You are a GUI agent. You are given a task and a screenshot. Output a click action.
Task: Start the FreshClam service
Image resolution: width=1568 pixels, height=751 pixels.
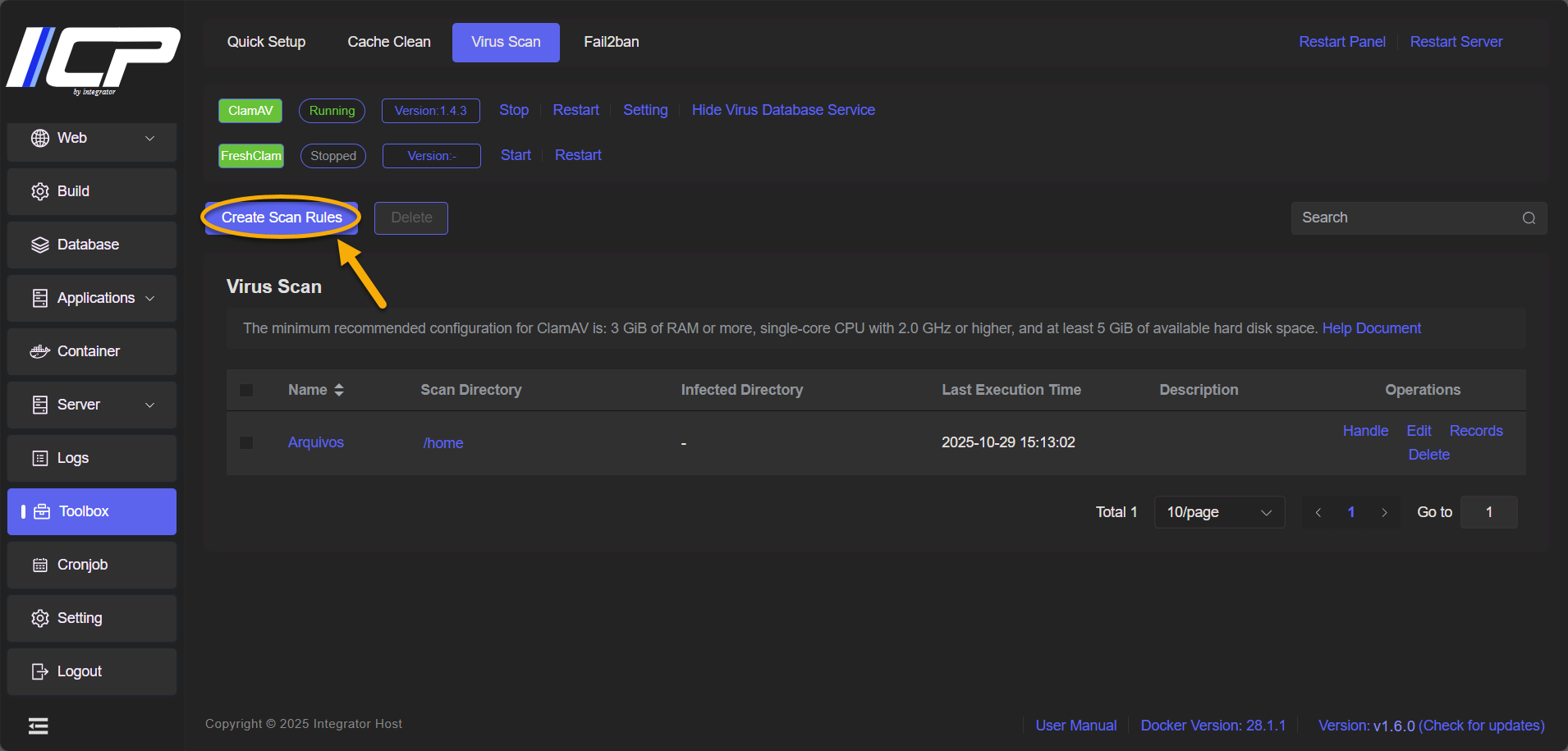[516, 155]
